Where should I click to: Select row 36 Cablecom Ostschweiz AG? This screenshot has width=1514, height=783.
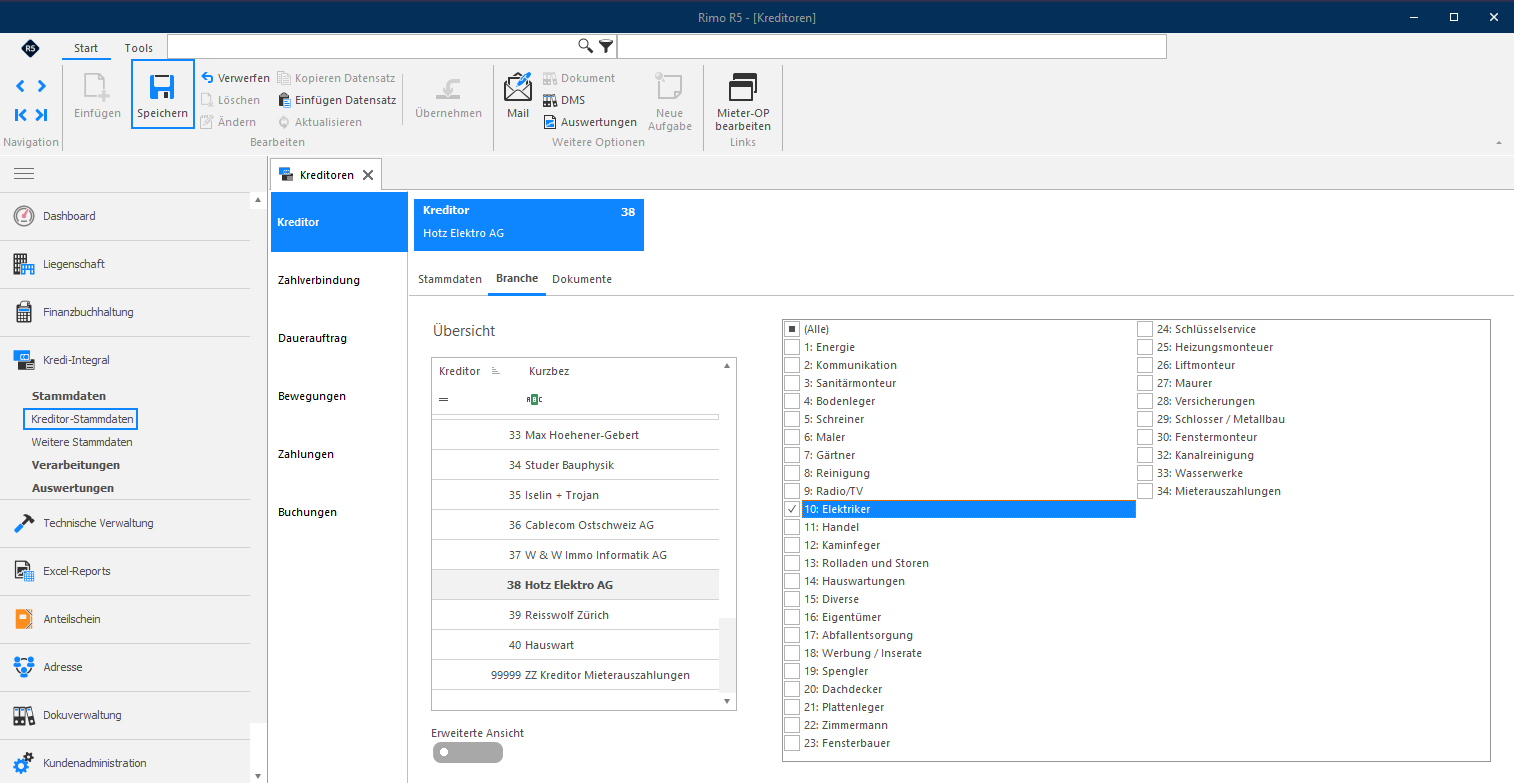point(575,525)
